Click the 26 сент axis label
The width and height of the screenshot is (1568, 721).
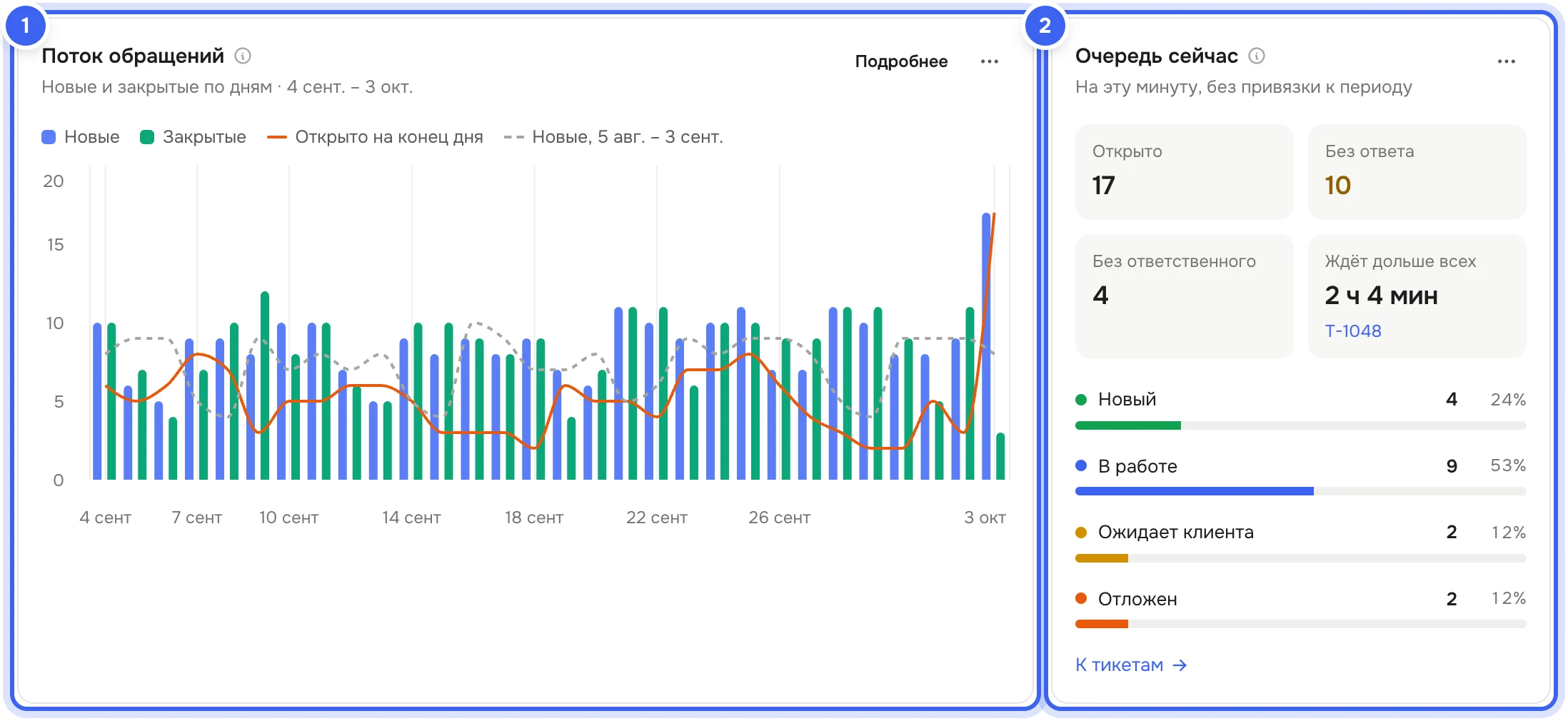pyautogui.click(x=779, y=518)
